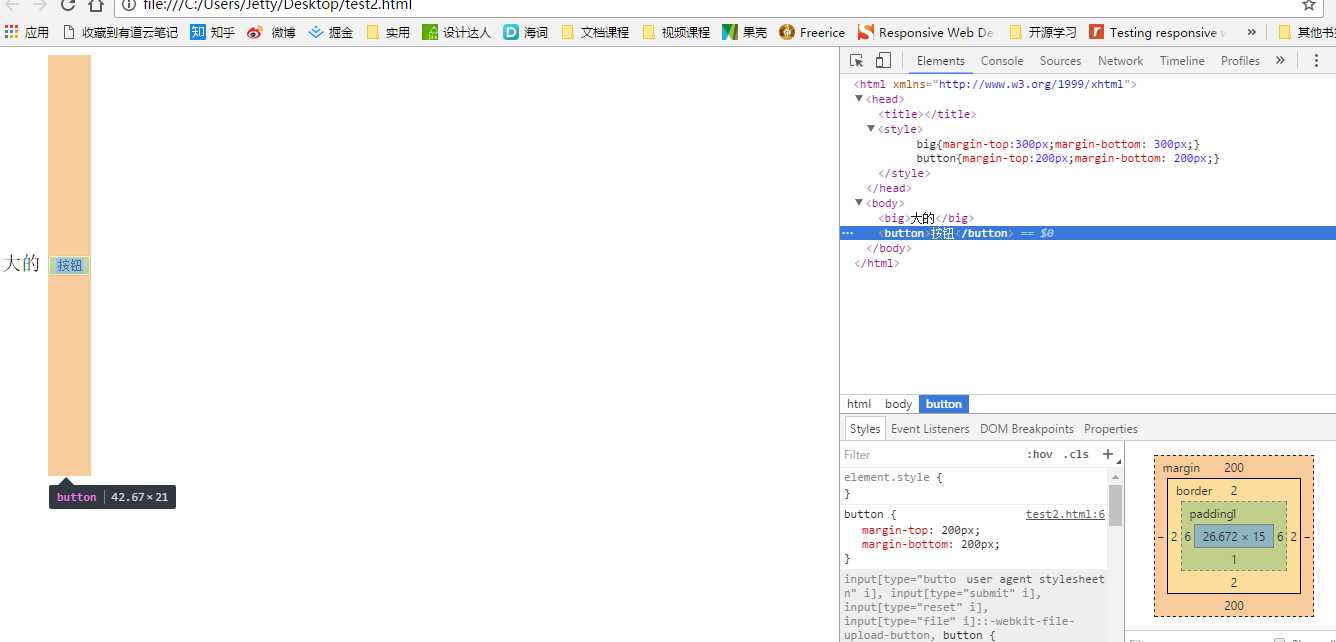
Task: Select body in the breadcrumb bar
Action: pos(899,404)
